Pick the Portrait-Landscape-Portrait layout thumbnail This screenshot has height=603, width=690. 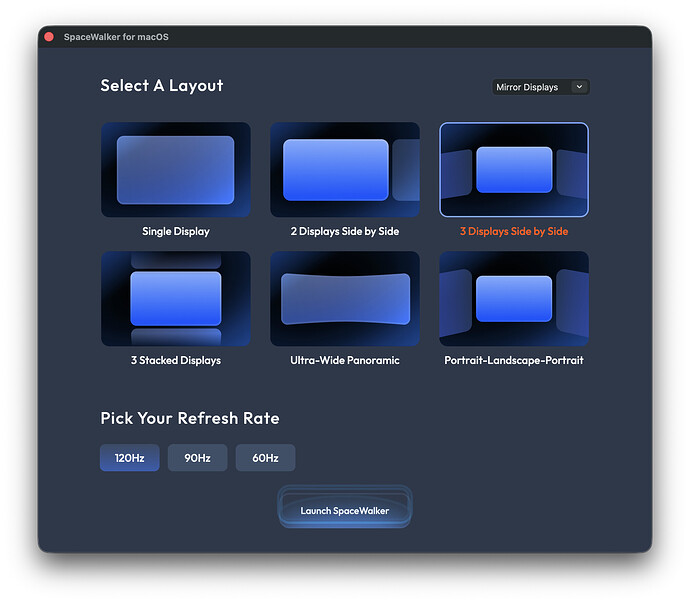pos(514,298)
